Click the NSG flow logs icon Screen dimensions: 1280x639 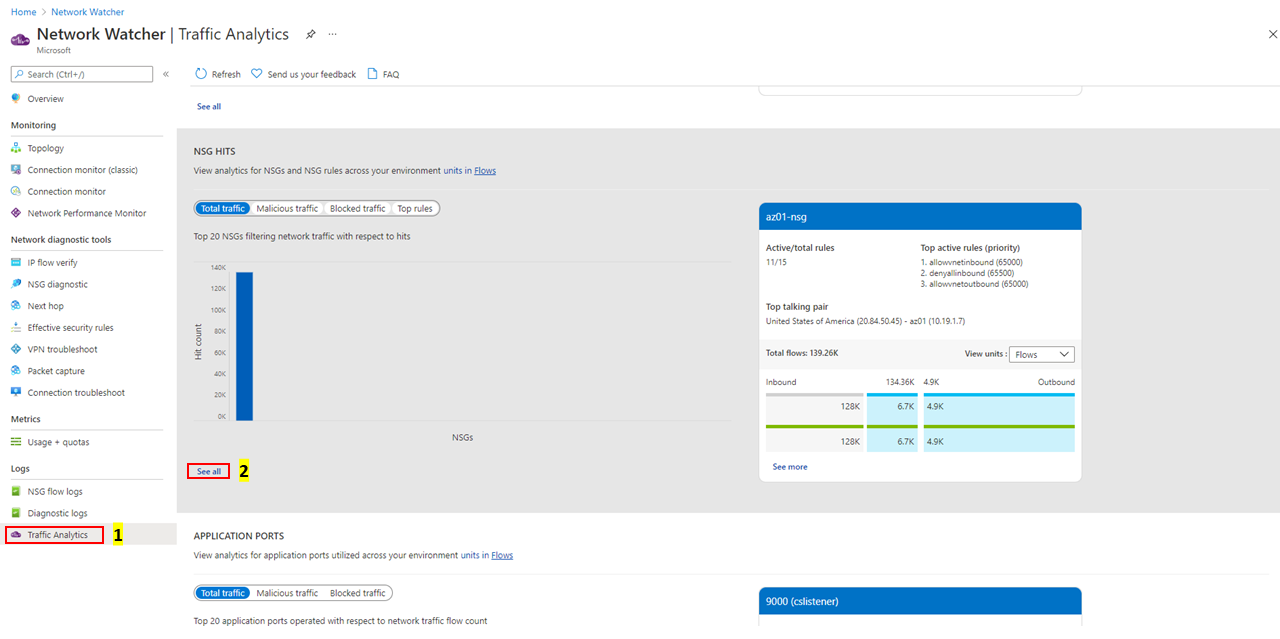[16, 491]
